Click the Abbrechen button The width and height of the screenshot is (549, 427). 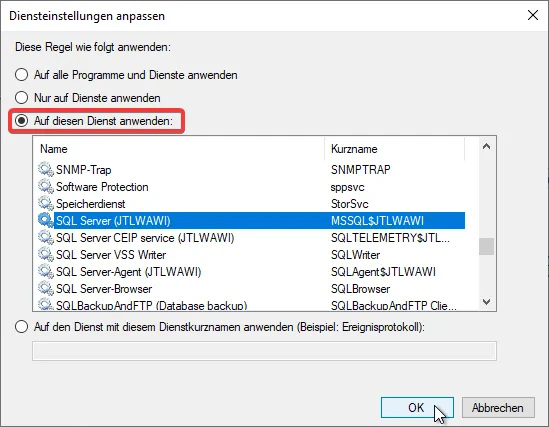pos(498,407)
